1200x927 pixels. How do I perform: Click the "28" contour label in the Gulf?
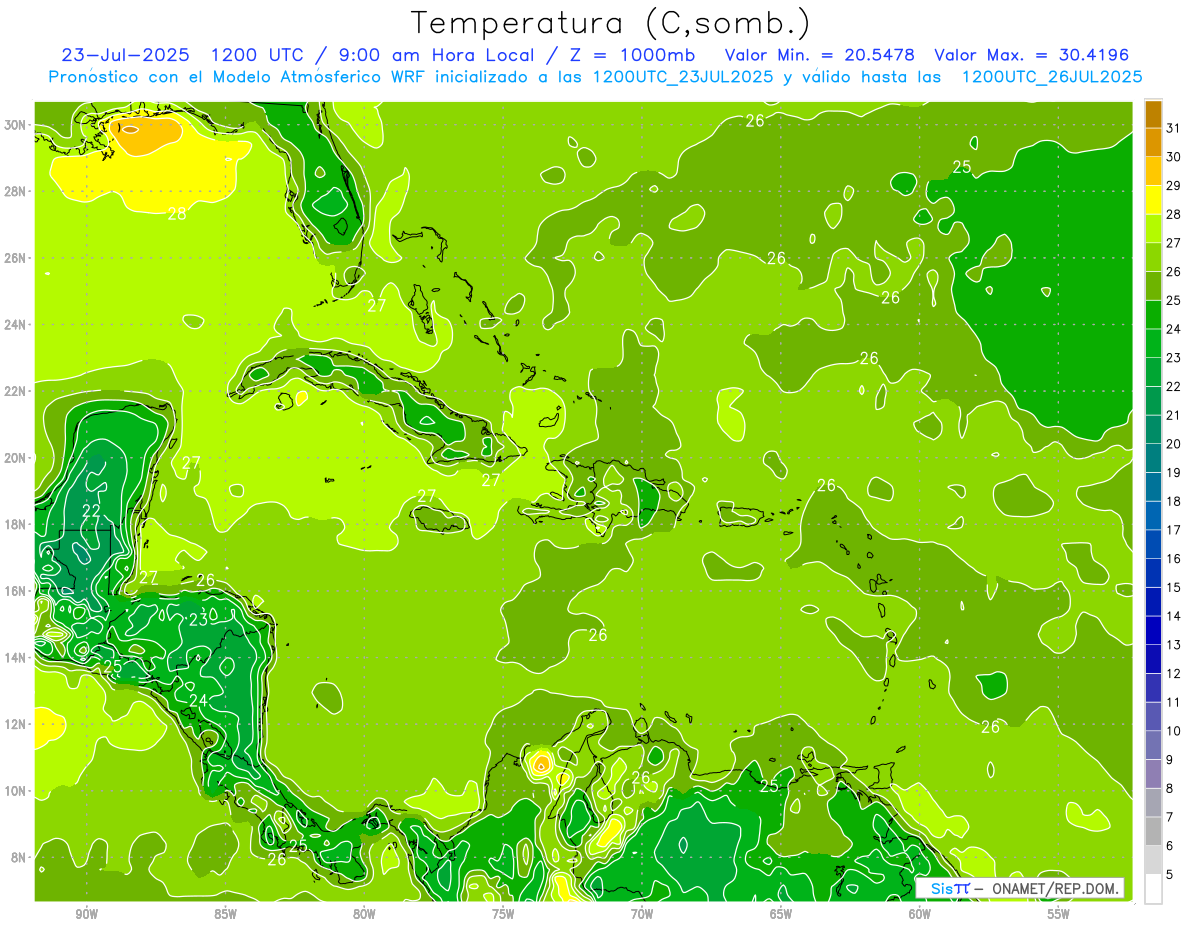177,213
